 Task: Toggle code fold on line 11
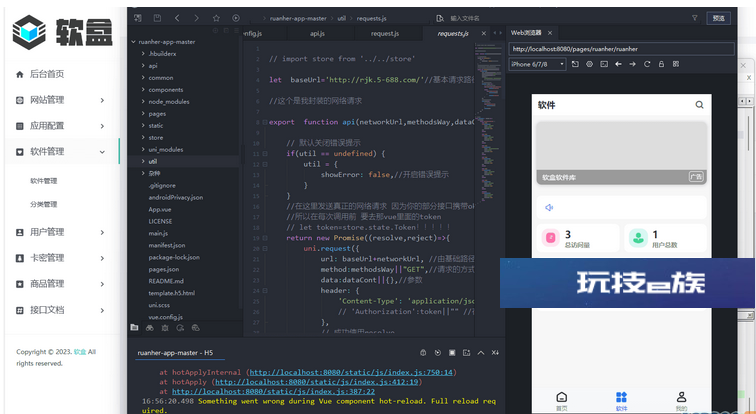tap(265, 154)
